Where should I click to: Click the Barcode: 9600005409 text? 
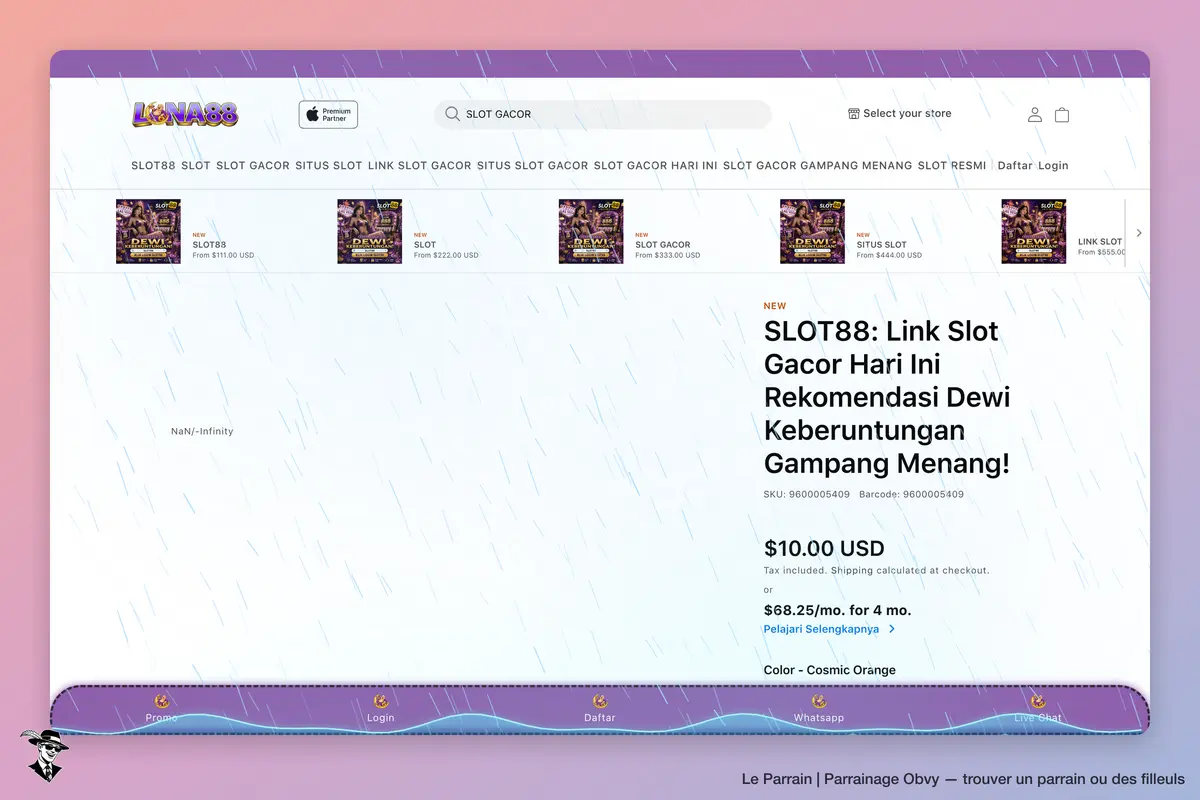[x=911, y=494]
